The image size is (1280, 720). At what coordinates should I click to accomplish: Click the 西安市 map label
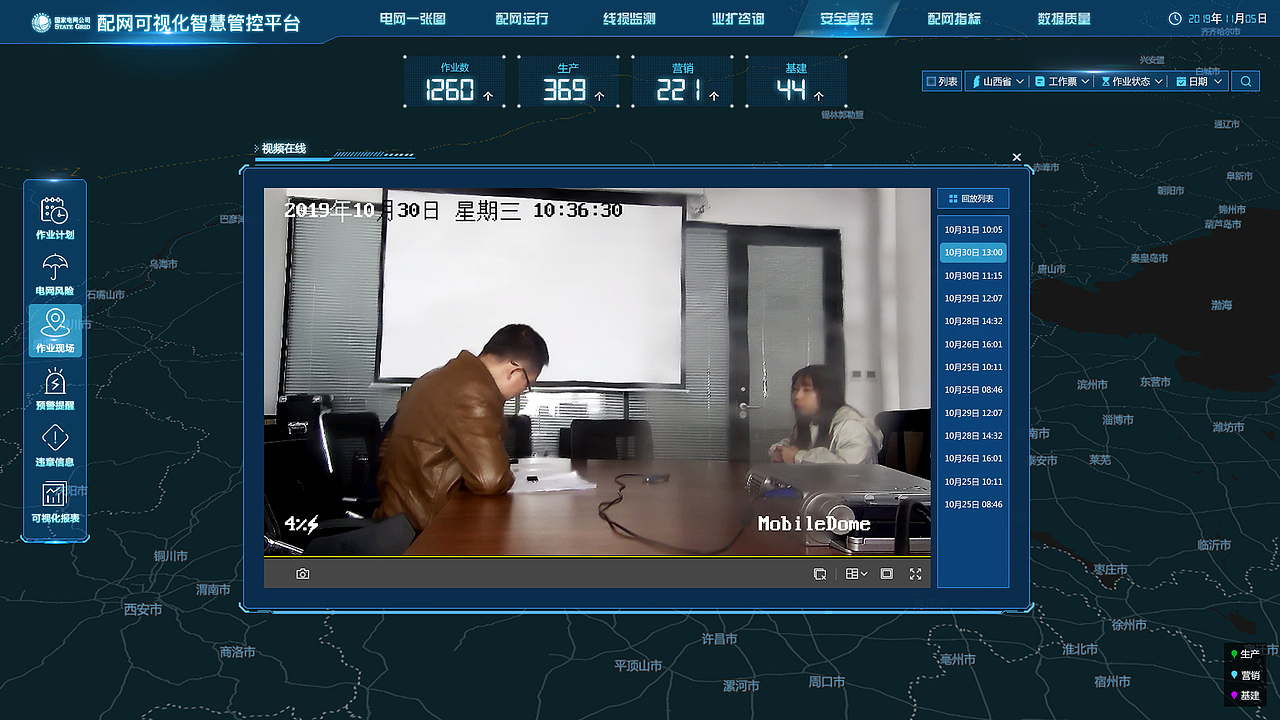pos(142,609)
